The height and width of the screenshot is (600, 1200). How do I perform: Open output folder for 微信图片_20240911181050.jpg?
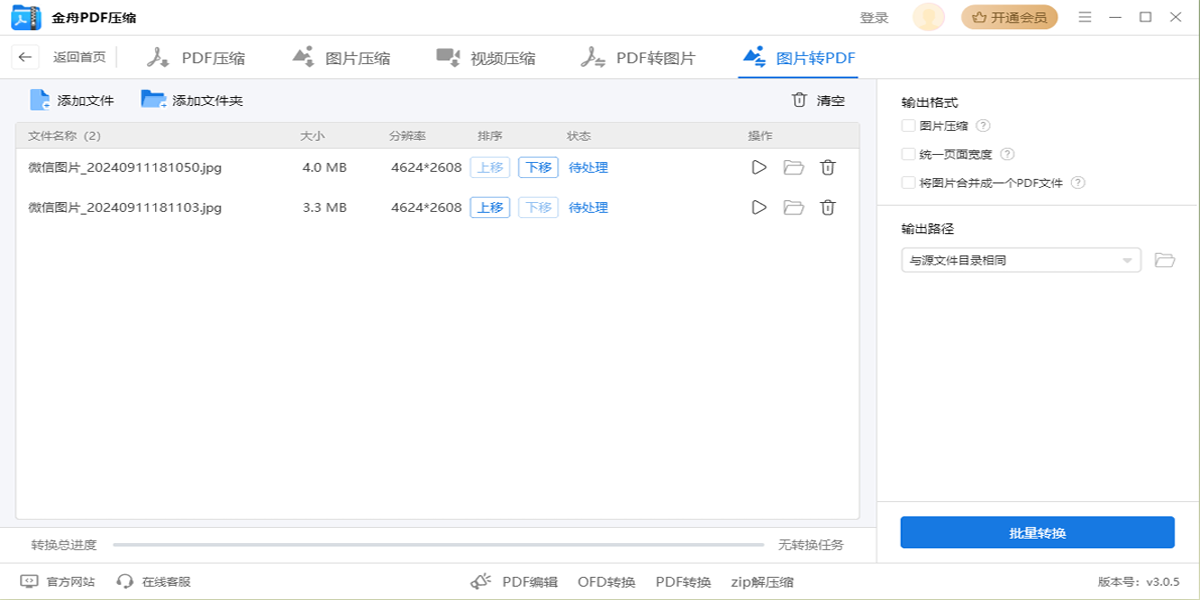(x=794, y=167)
